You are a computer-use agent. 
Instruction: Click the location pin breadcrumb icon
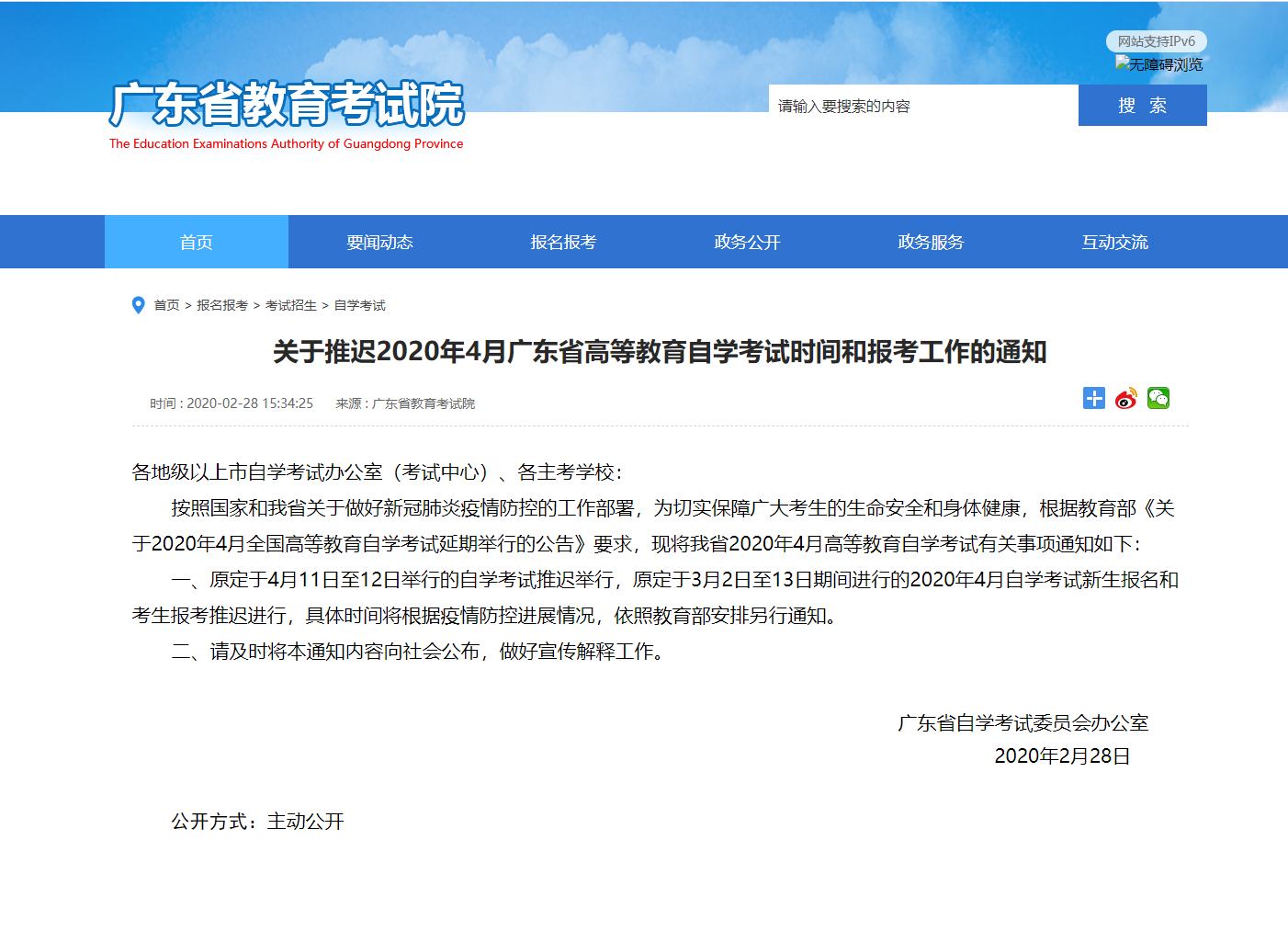[139, 305]
